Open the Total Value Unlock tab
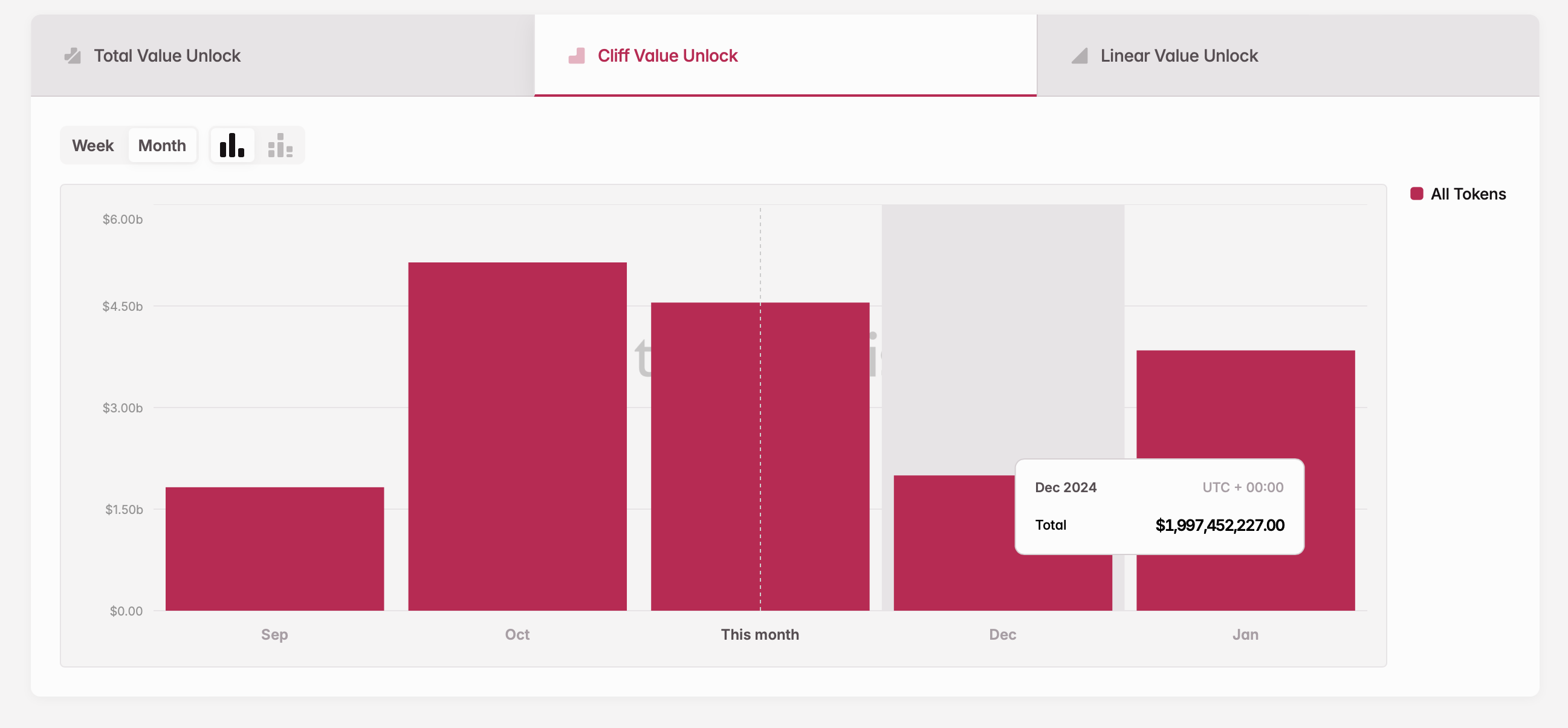The height and width of the screenshot is (728, 1568). pyautogui.click(x=167, y=56)
